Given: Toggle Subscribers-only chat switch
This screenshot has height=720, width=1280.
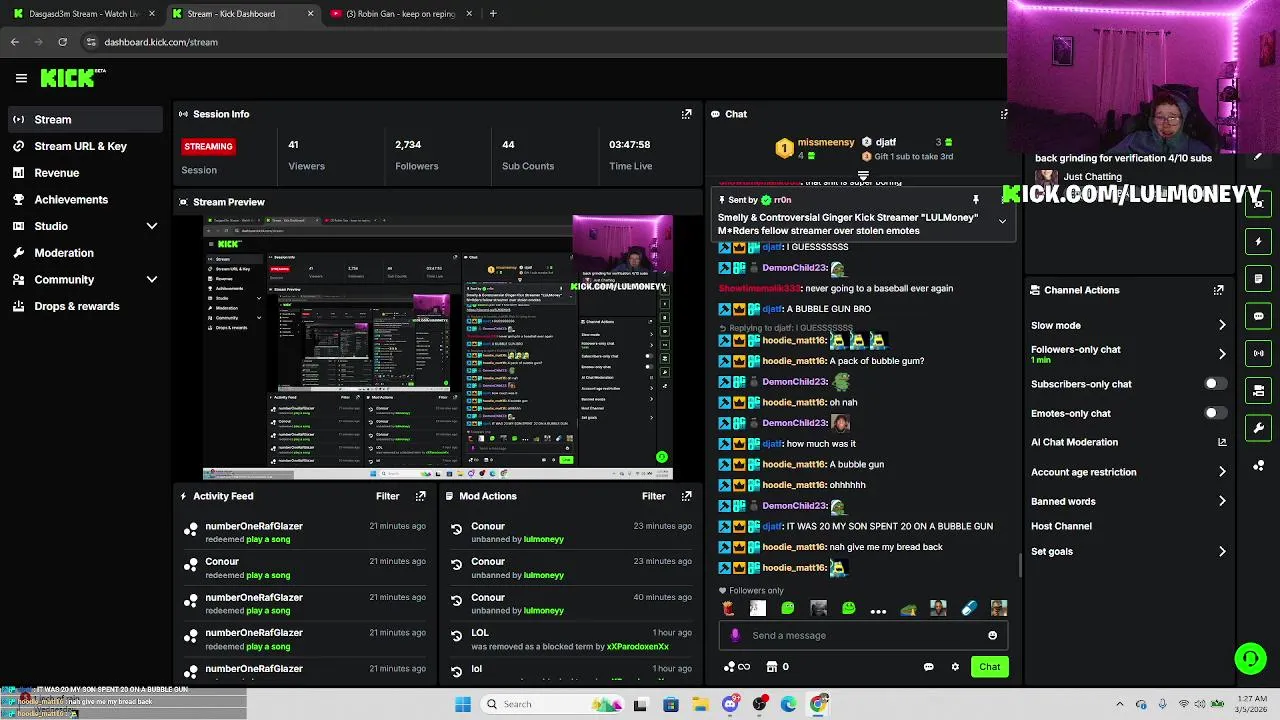Looking at the screenshot, I should coord(1214,384).
